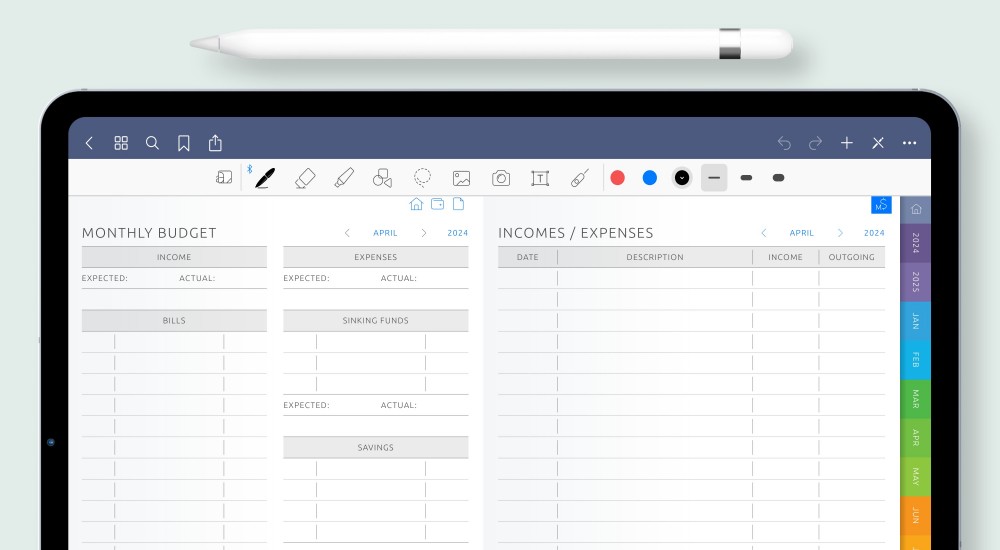Tap the DESCRIPTION column header

tap(655, 257)
